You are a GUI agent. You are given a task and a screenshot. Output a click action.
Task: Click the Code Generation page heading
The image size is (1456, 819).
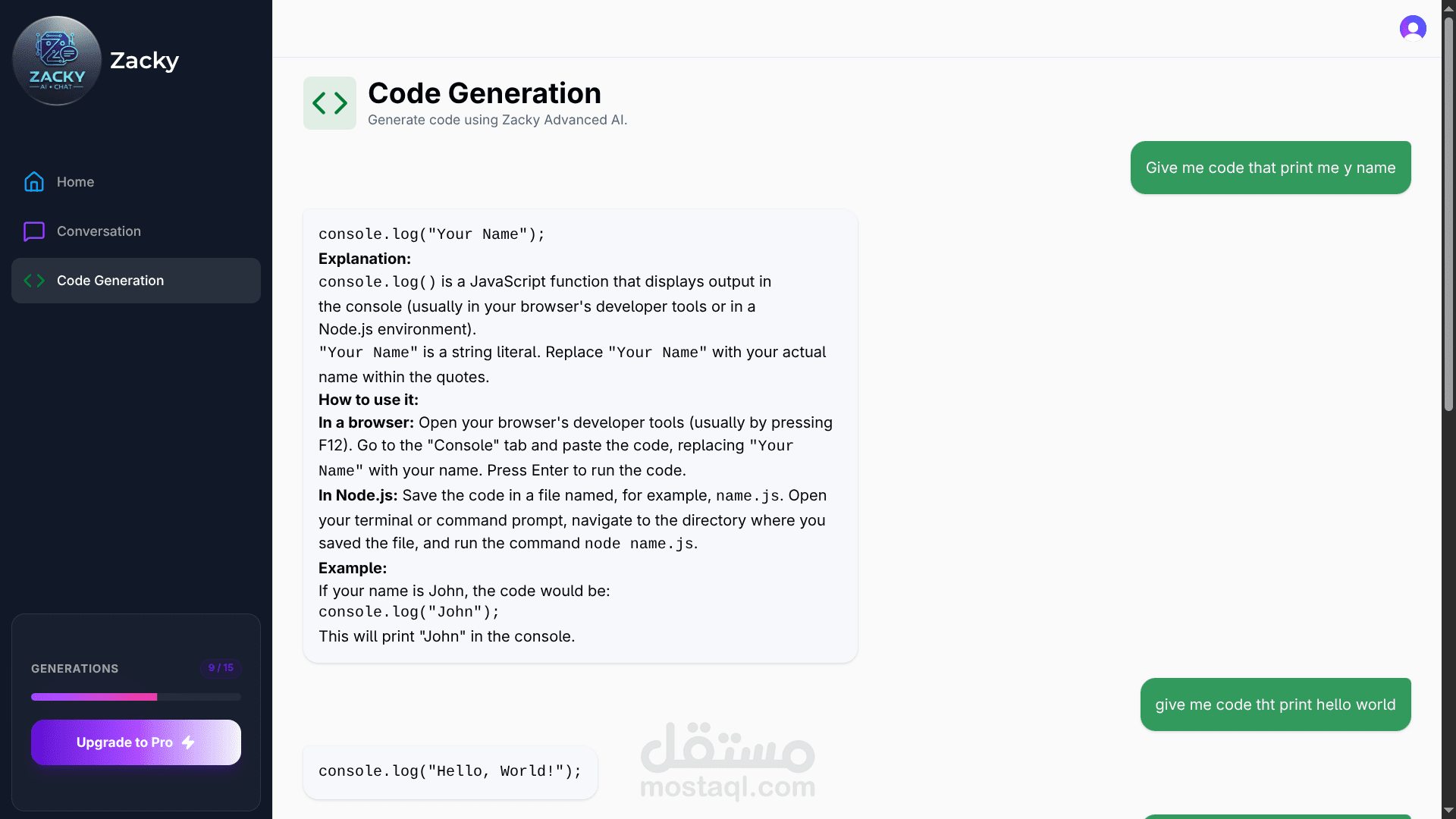[484, 93]
